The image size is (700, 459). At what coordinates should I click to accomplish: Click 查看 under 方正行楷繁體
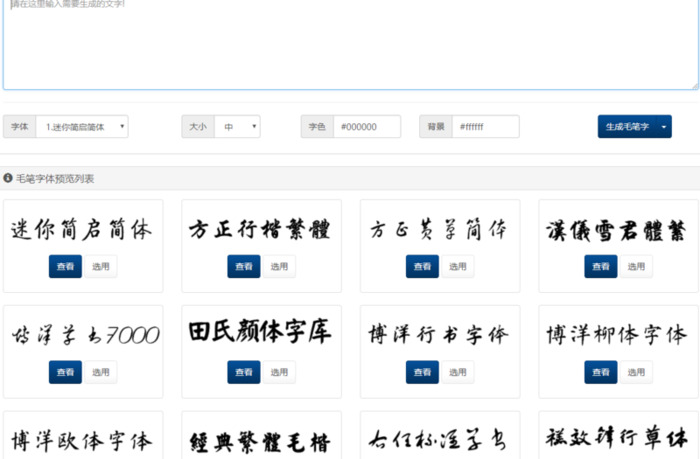tap(244, 267)
